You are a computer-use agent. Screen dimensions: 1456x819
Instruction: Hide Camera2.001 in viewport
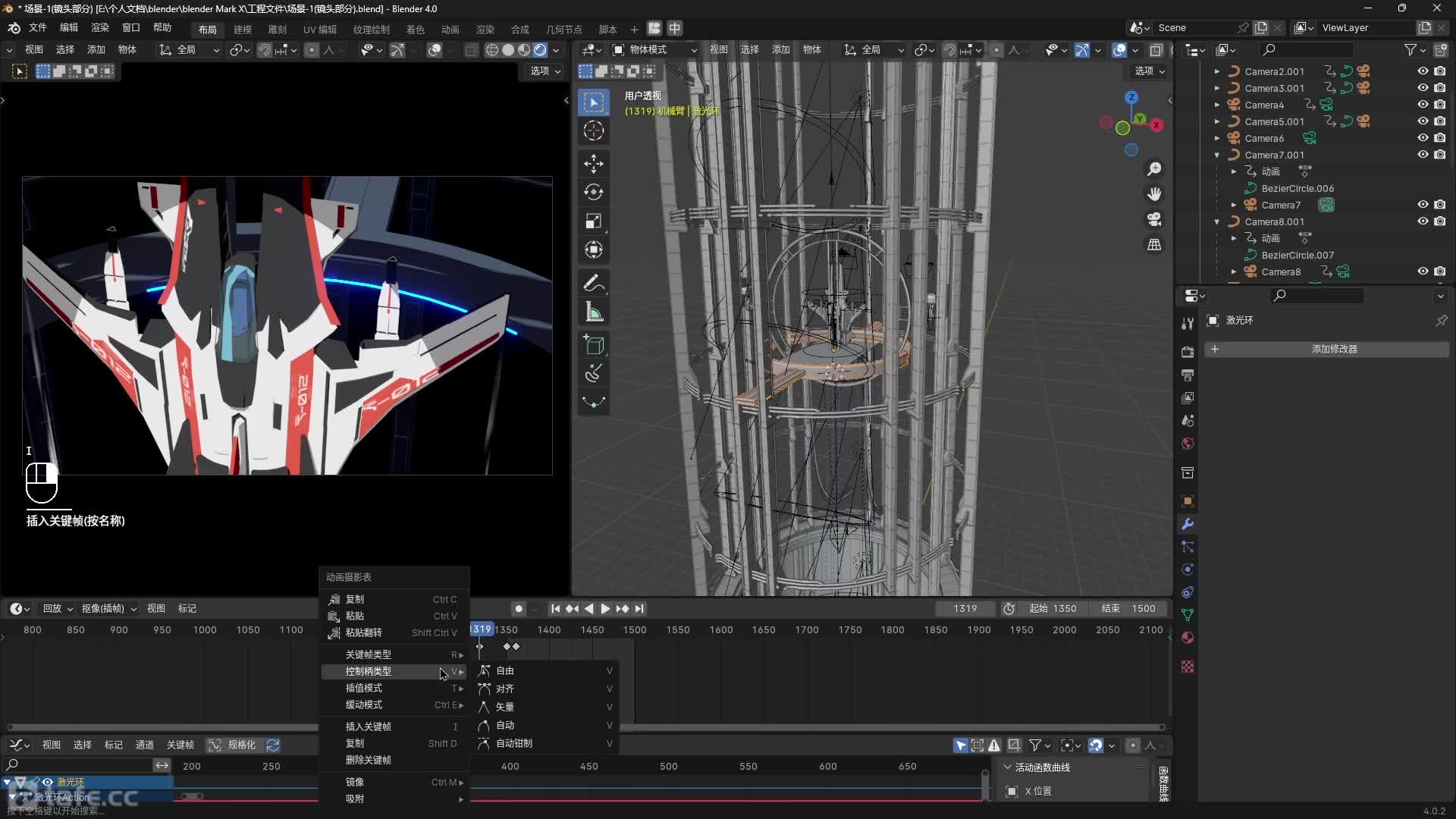[x=1423, y=71]
